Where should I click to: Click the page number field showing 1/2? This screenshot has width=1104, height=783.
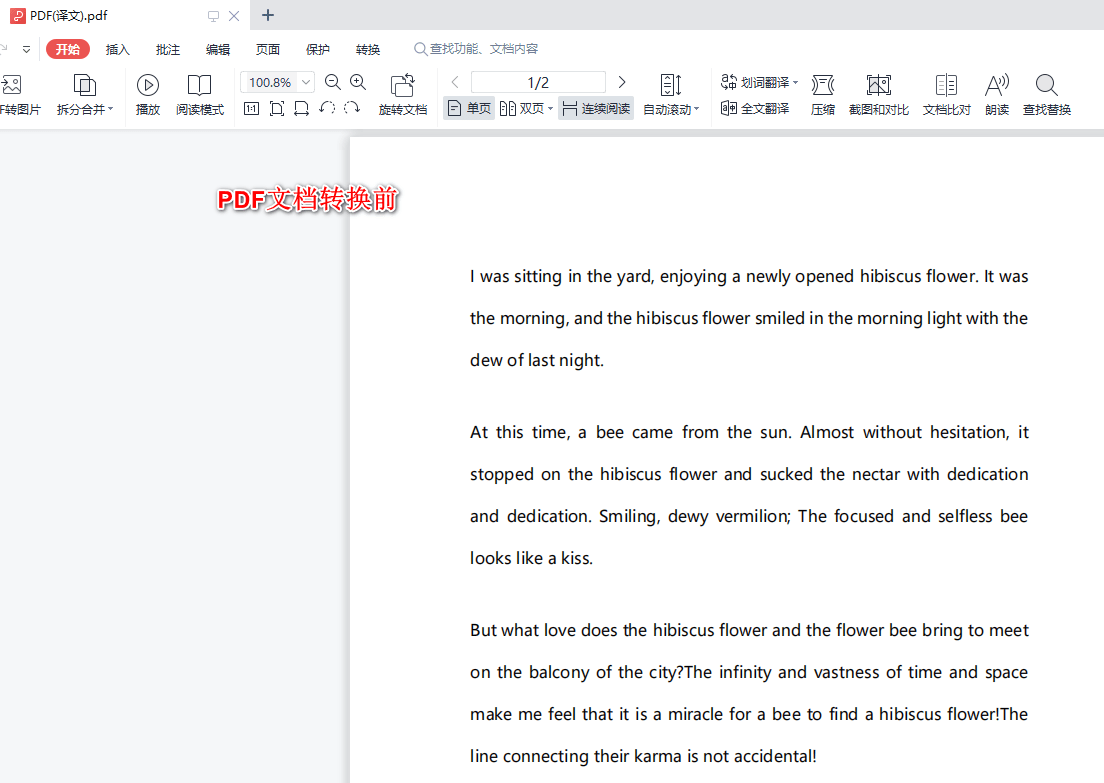(x=538, y=82)
